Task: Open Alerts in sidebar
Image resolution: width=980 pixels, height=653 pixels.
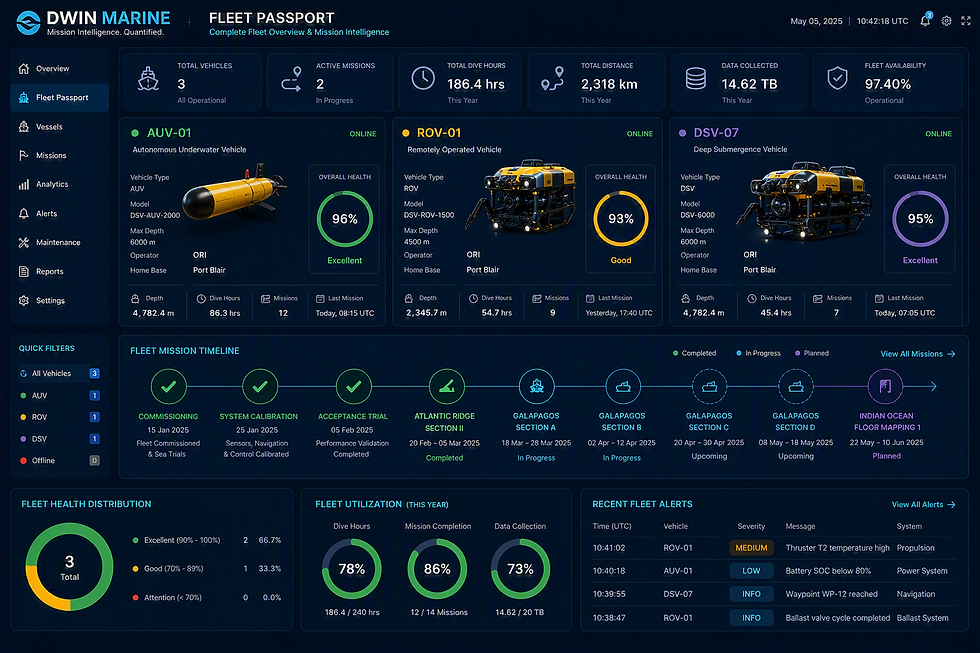Action: [59, 214]
